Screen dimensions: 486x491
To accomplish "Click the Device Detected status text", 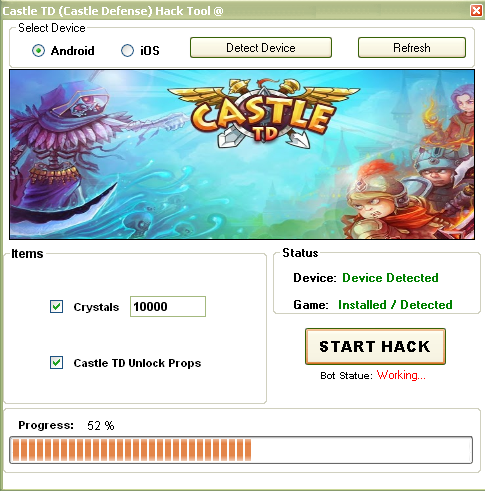I will coord(390,278).
